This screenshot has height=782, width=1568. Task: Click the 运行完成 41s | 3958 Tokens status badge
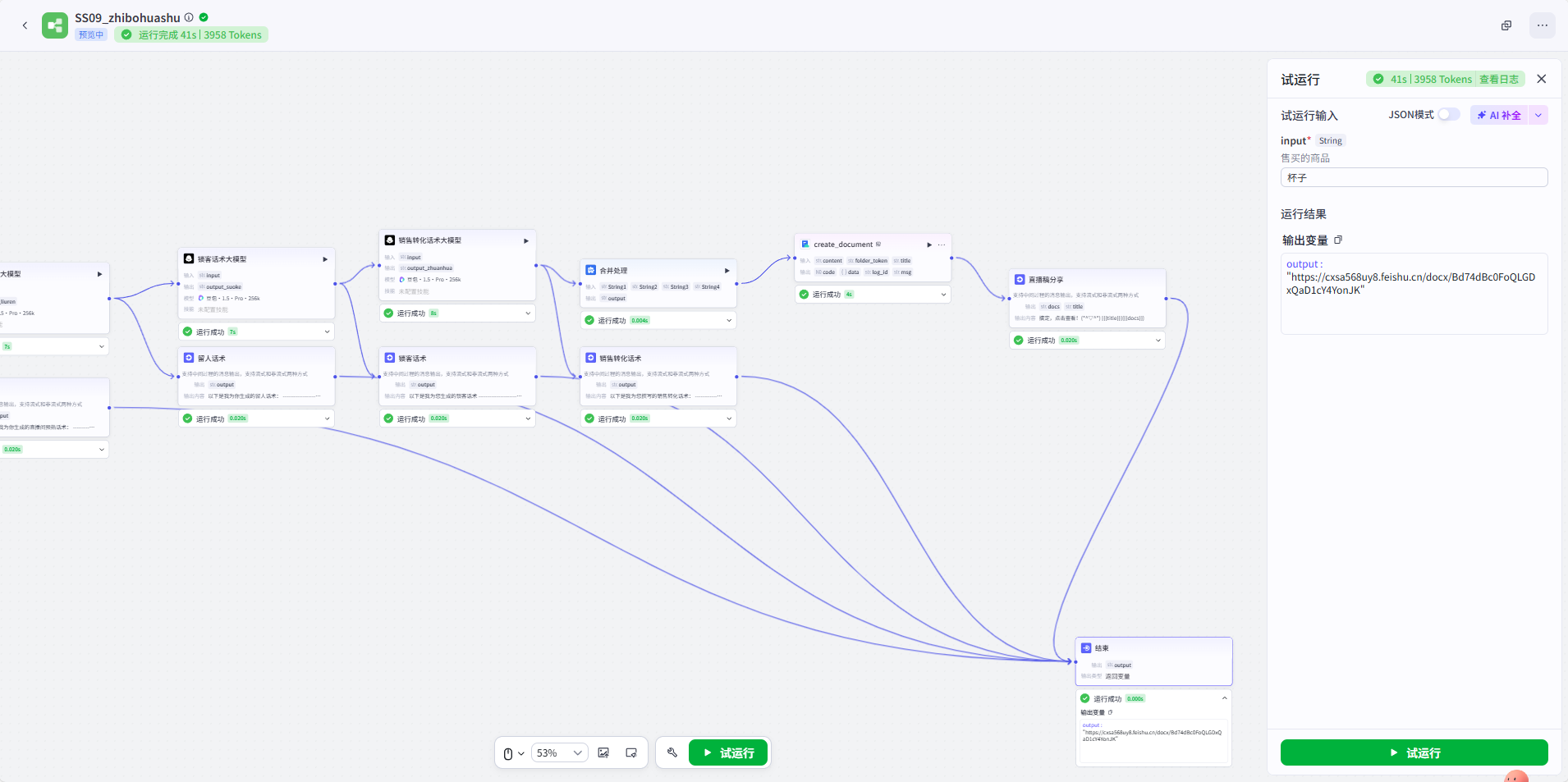click(191, 34)
